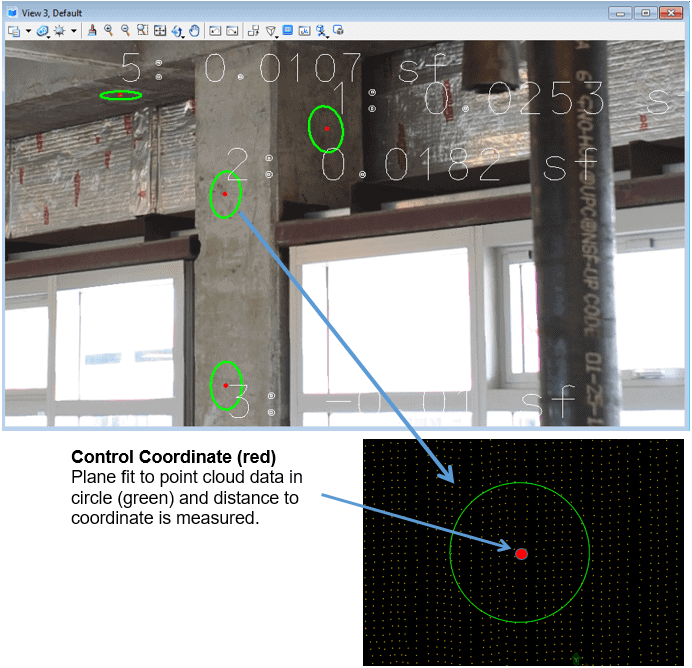Open the Display Styles globe icon

42,31
